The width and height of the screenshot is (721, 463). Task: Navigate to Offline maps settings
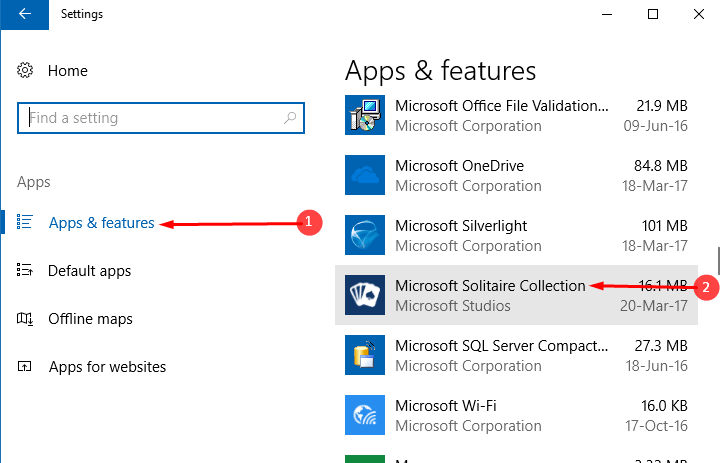91,319
